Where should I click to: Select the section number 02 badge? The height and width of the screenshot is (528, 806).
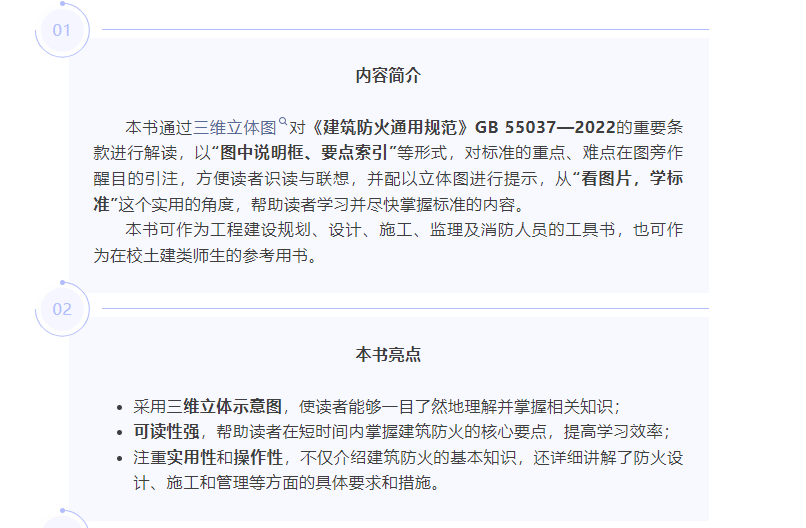tap(62, 309)
